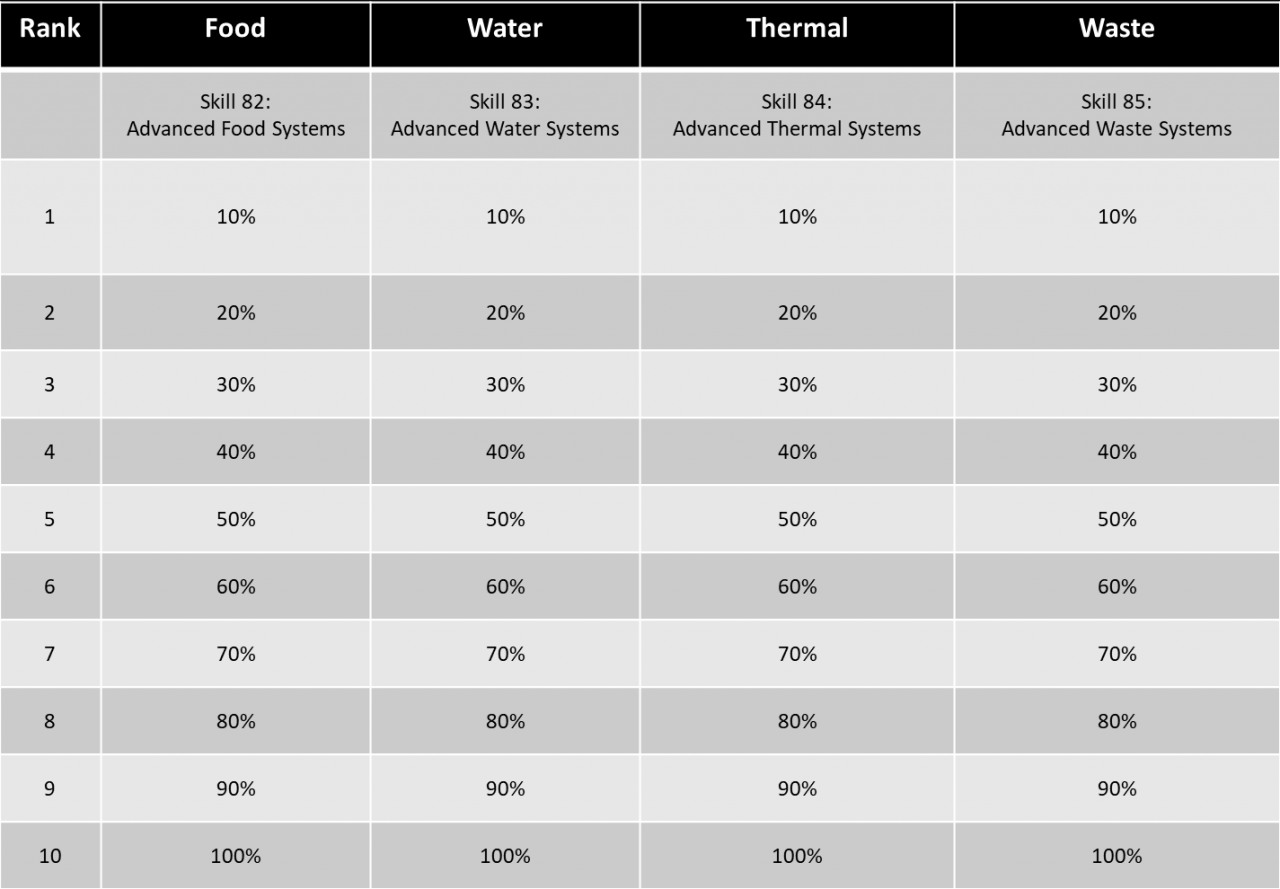Click the rank 10 row number cell
This screenshot has width=1280, height=889.
[x=50, y=856]
